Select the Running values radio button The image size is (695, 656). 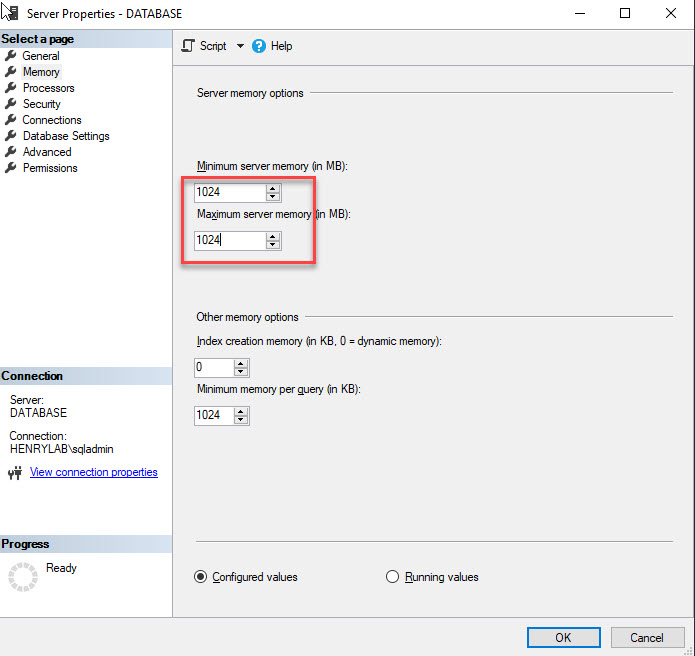[x=392, y=577]
